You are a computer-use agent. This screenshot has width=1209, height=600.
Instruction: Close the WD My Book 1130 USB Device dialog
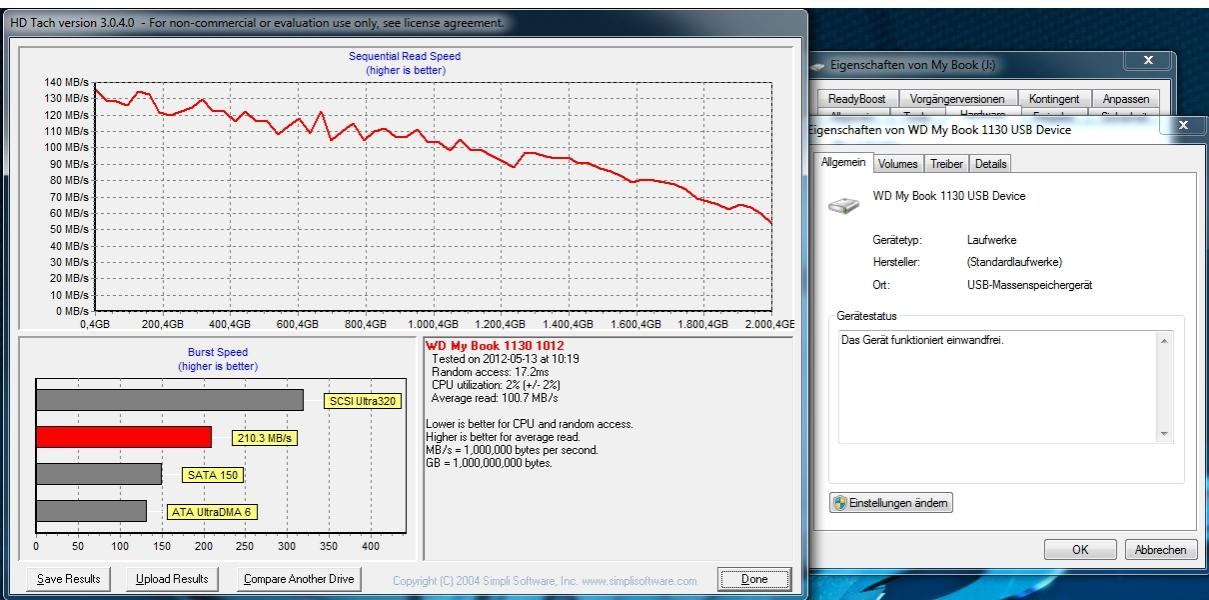point(1185,125)
